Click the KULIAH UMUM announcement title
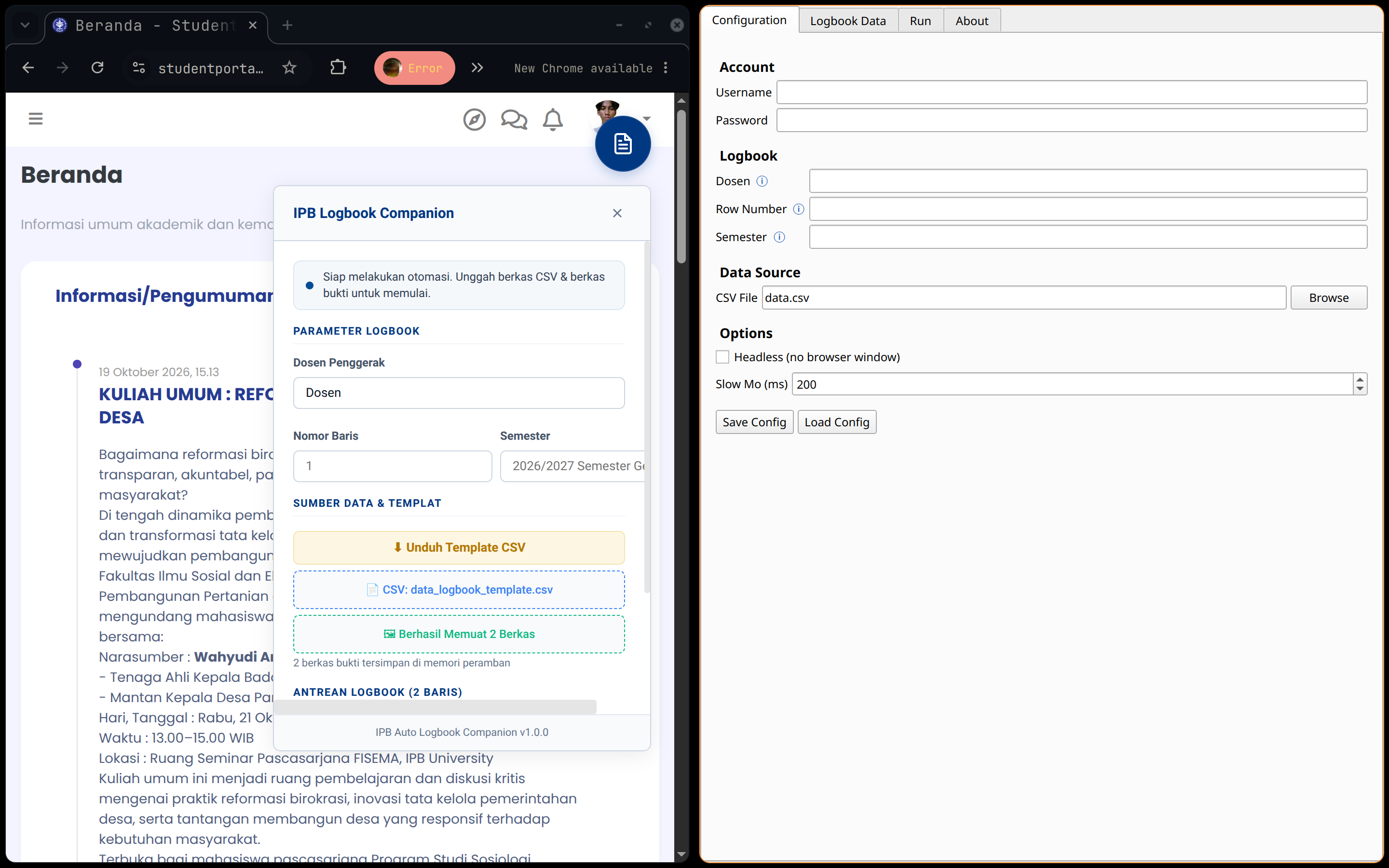 point(186,405)
